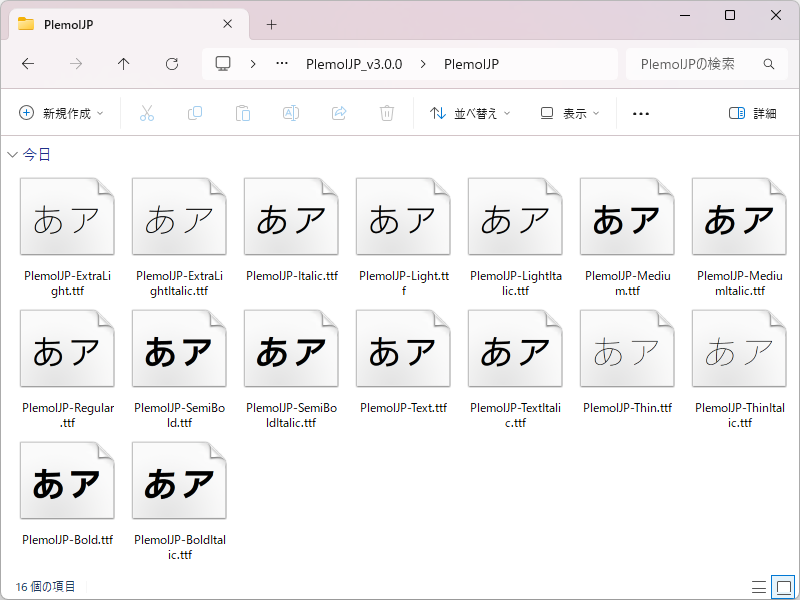
Task: Select large icons layout at bottom right
Action: click(x=780, y=589)
